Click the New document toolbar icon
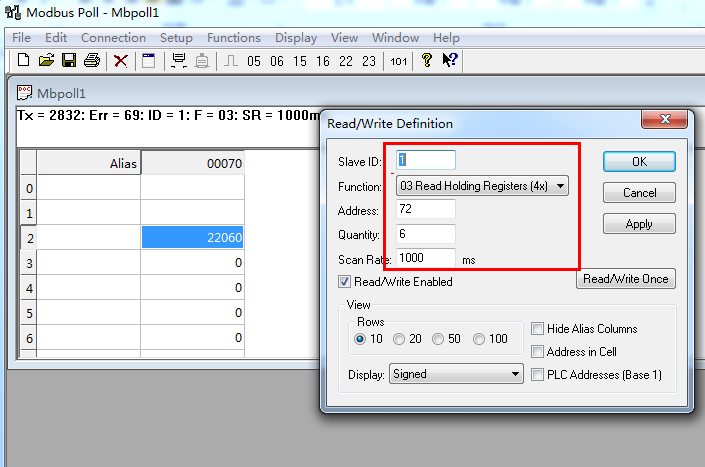This screenshot has height=467, width=705. (24, 61)
